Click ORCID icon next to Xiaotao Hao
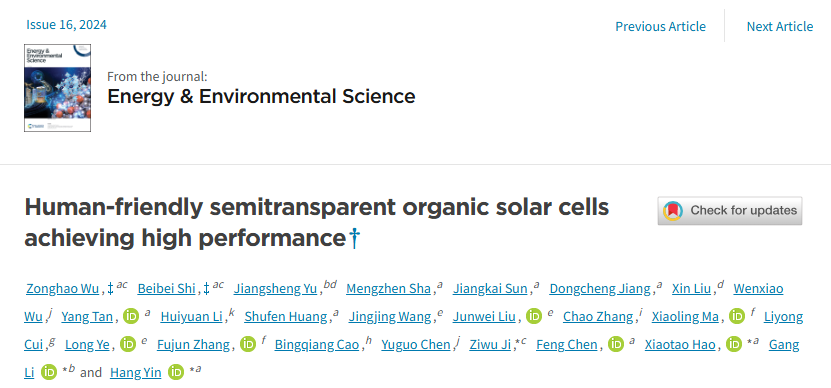 point(733,345)
